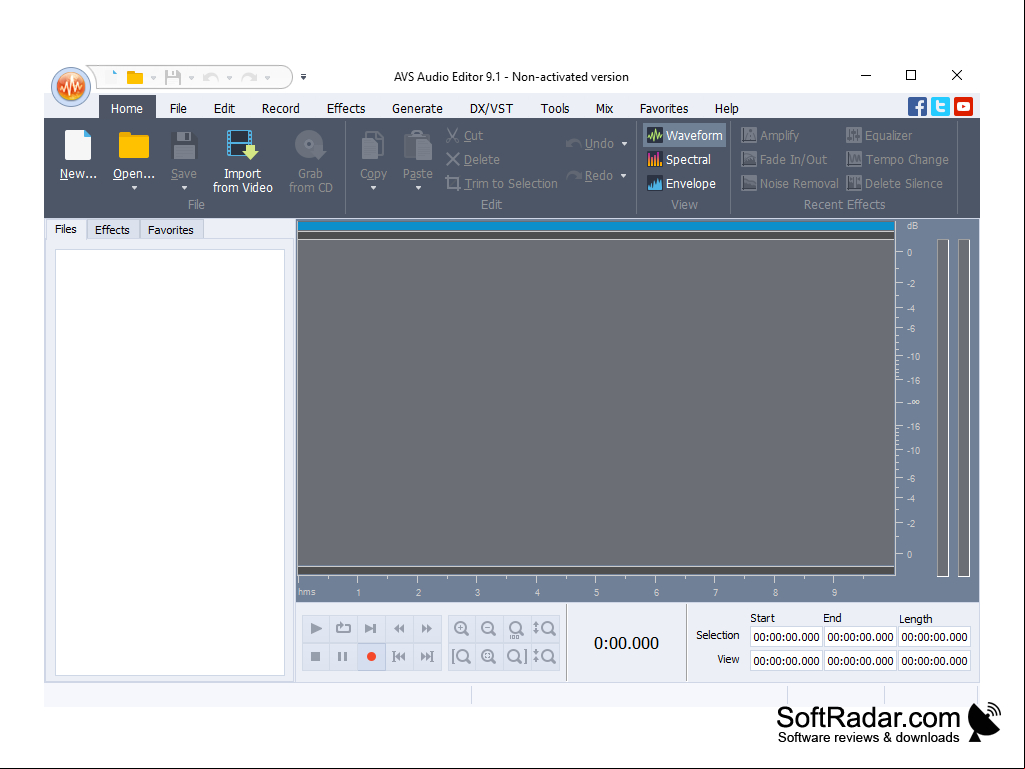The width and height of the screenshot is (1025, 769).
Task: Expand the Paste dropdown arrow
Action: coord(418,188)
